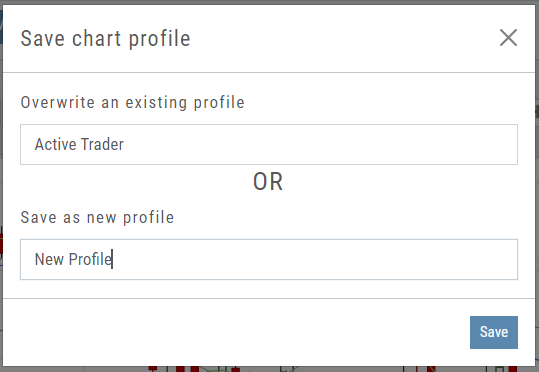Click the OR separator text
Image resolution: width=539 pixels, height=372 pixels.
(x=268, y=182)
